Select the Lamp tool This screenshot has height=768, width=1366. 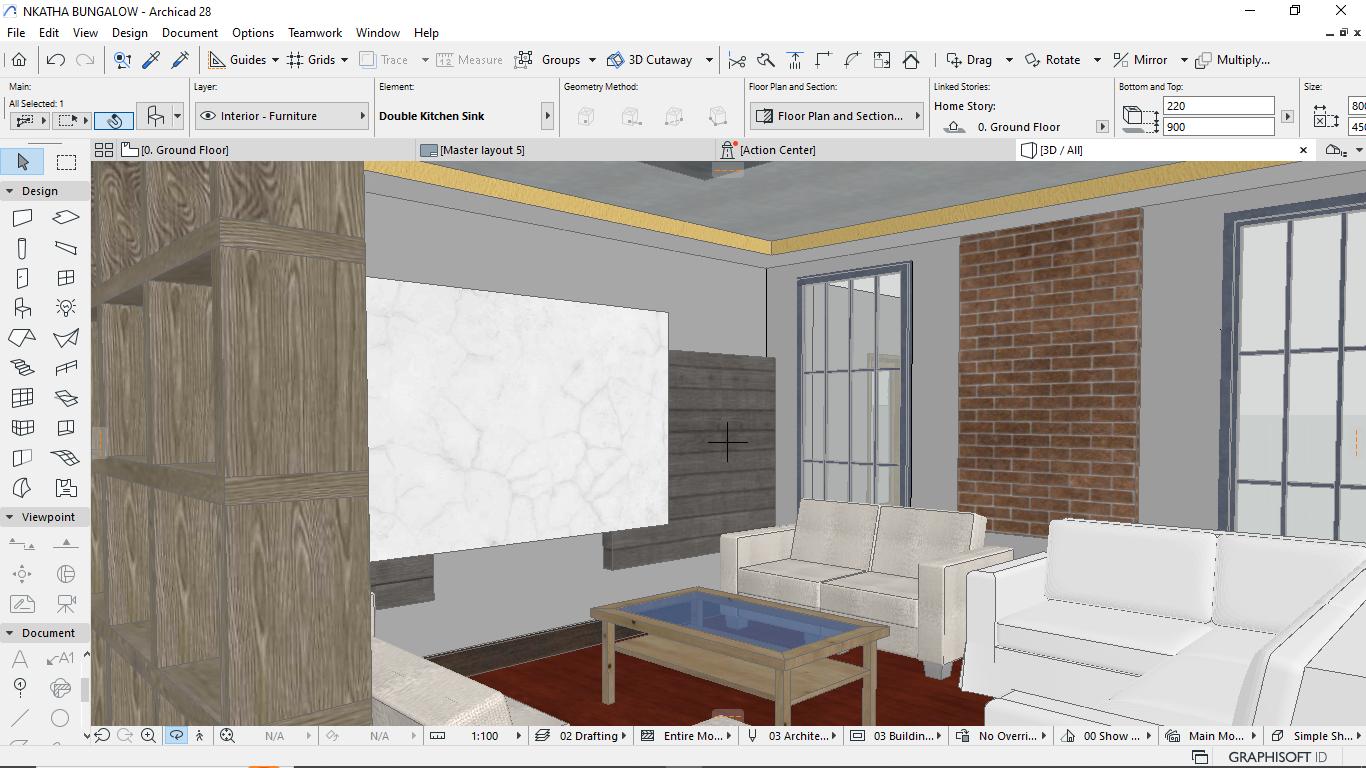coord(66,308)
